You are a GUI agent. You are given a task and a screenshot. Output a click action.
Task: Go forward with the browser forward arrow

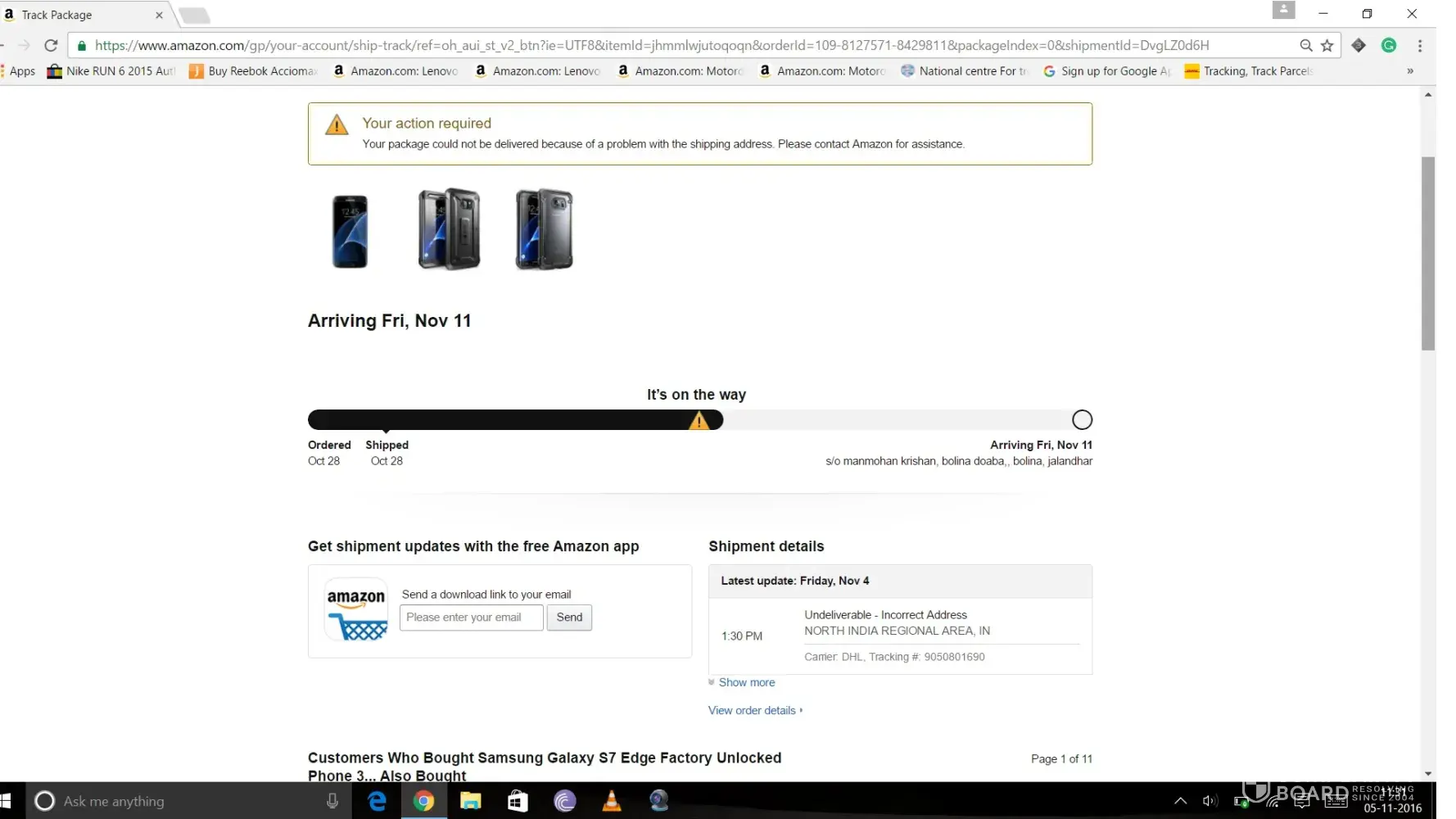coord(24,46)
